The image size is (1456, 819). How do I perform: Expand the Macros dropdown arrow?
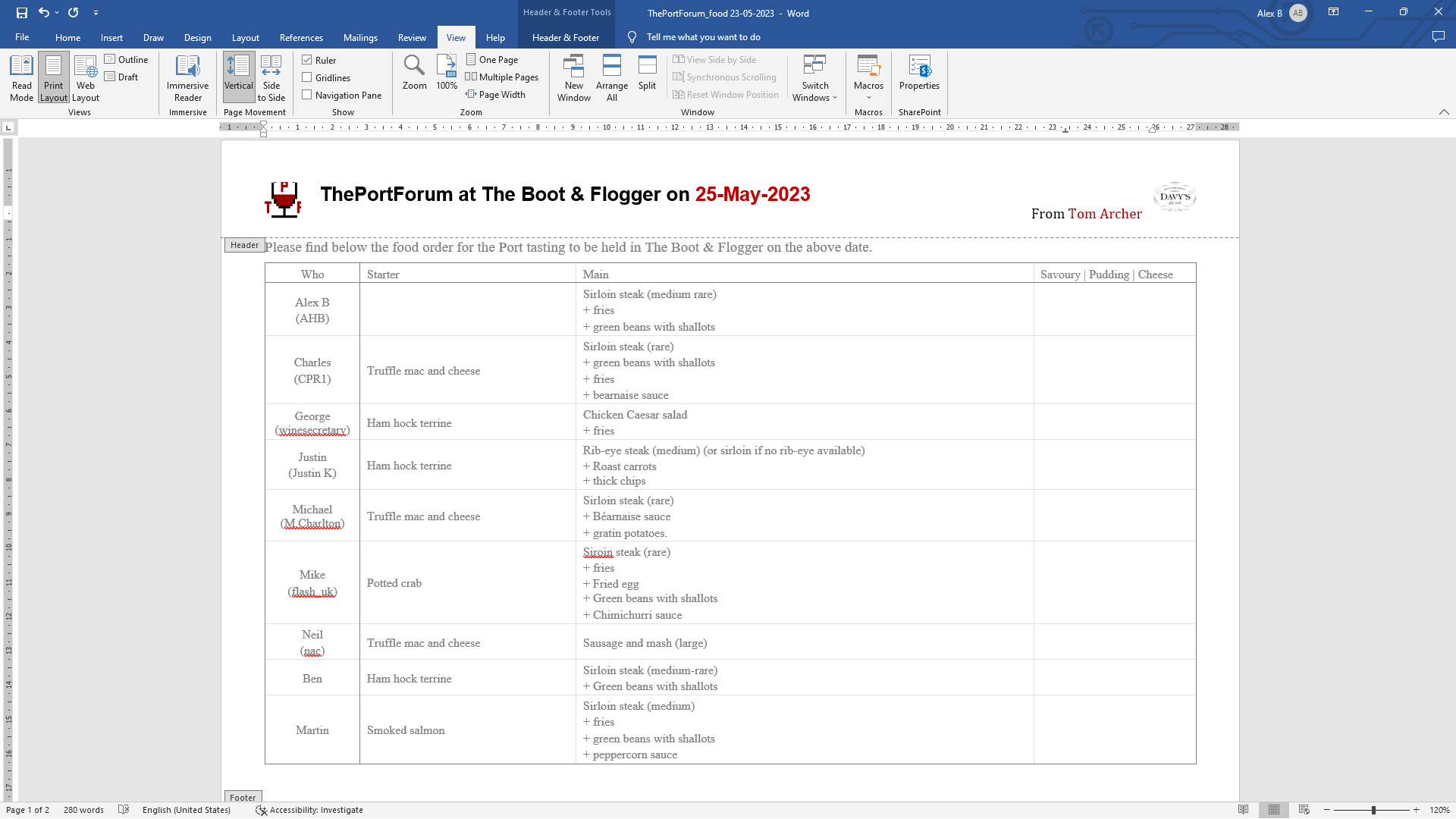(x=868, y=97)
